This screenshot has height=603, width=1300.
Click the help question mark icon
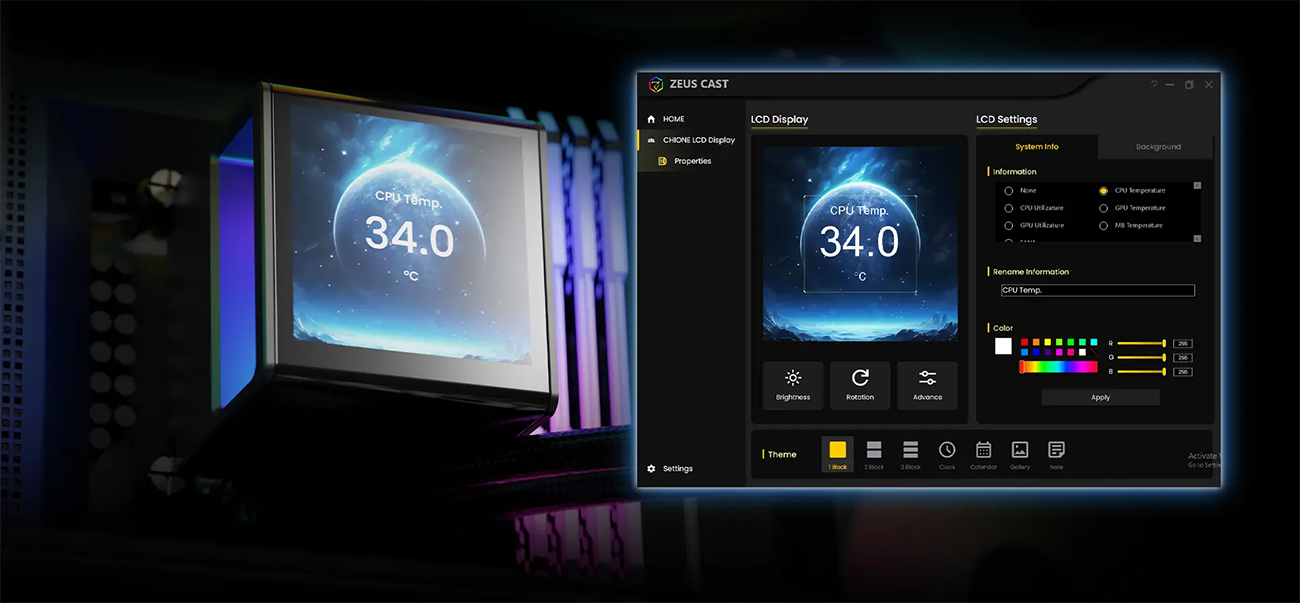(1154, 85)
